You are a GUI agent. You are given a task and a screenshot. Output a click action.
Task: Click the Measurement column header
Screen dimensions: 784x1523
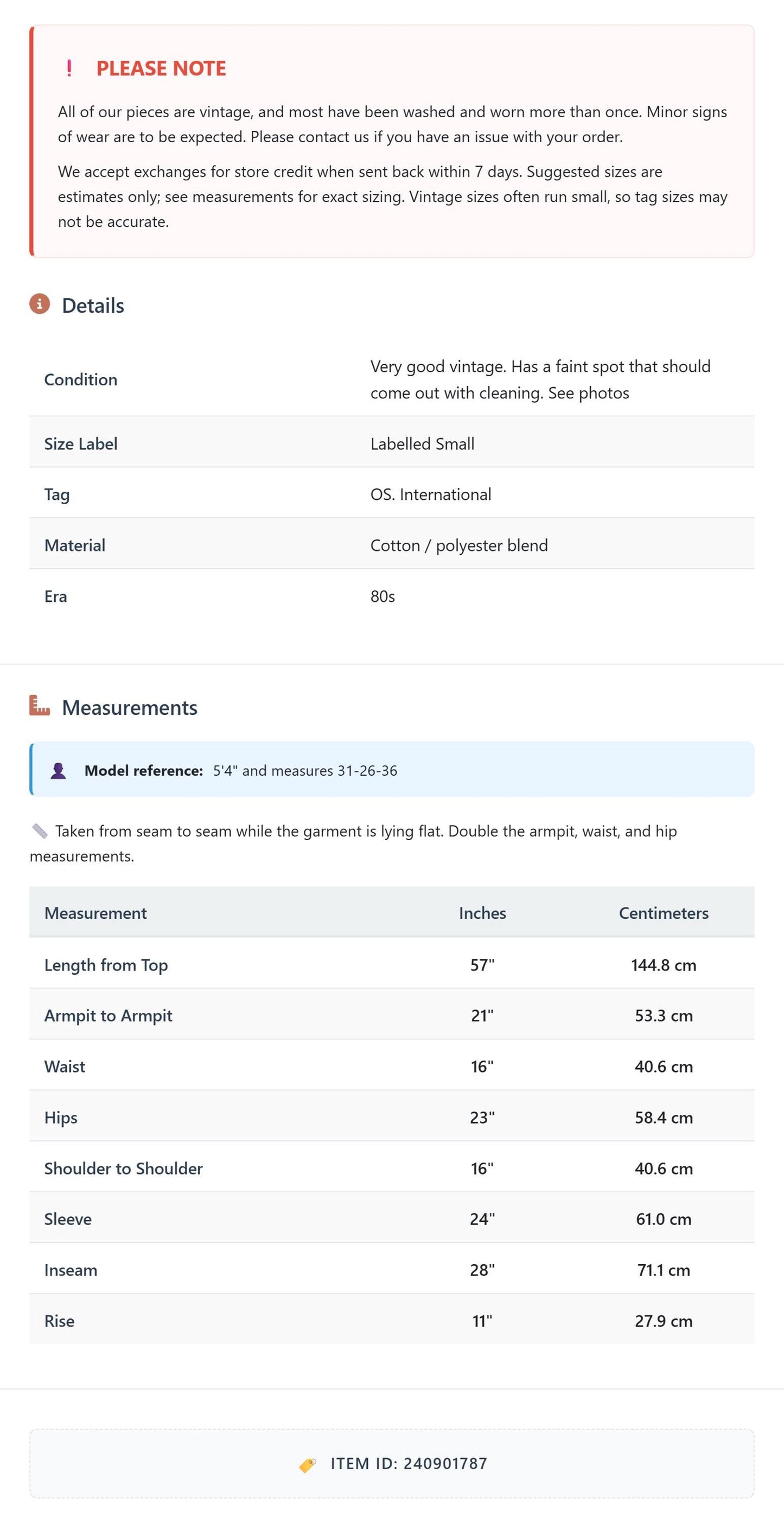point(95,913)
